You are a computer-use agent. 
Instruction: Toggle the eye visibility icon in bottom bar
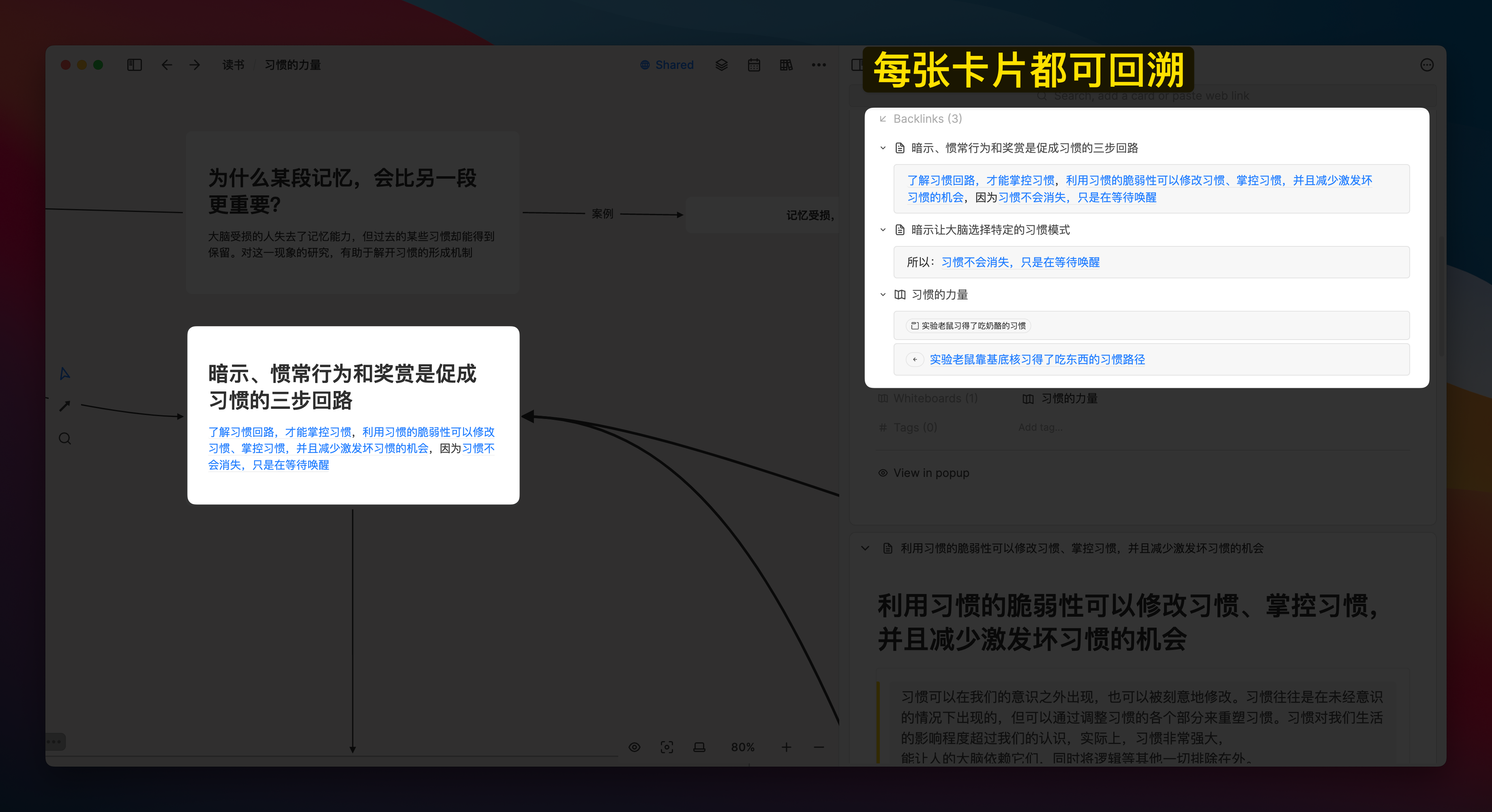pos(634,747)
